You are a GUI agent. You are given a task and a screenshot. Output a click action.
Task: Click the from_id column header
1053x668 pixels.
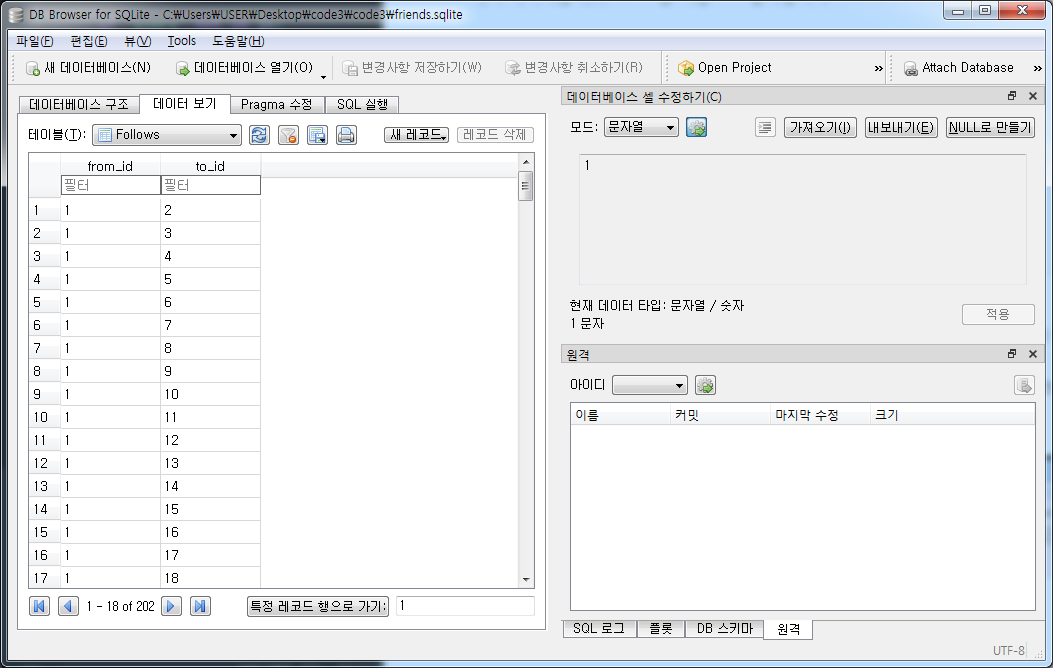click(110, 166)
